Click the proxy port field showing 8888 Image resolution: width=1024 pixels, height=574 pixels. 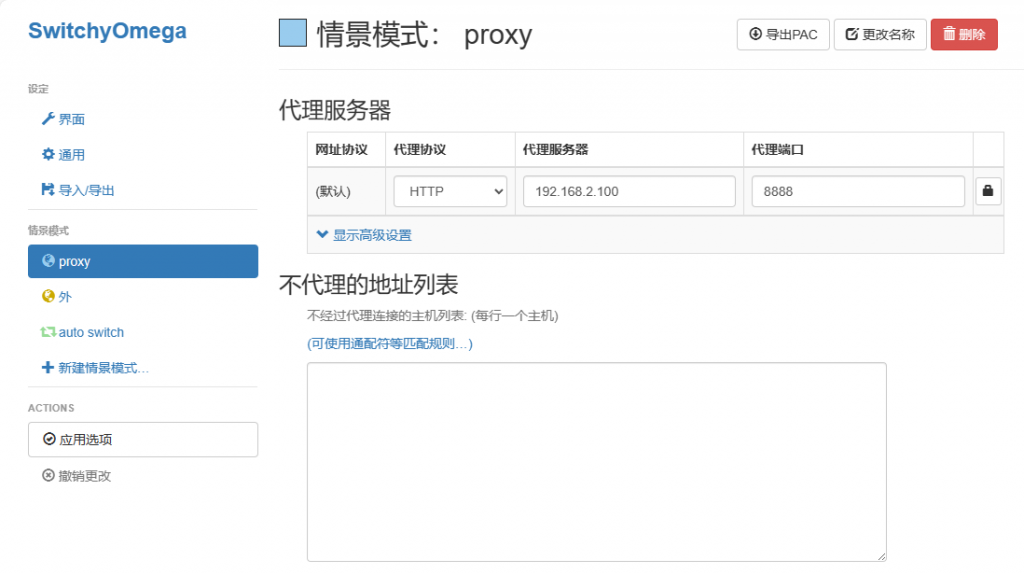point(857,192)
